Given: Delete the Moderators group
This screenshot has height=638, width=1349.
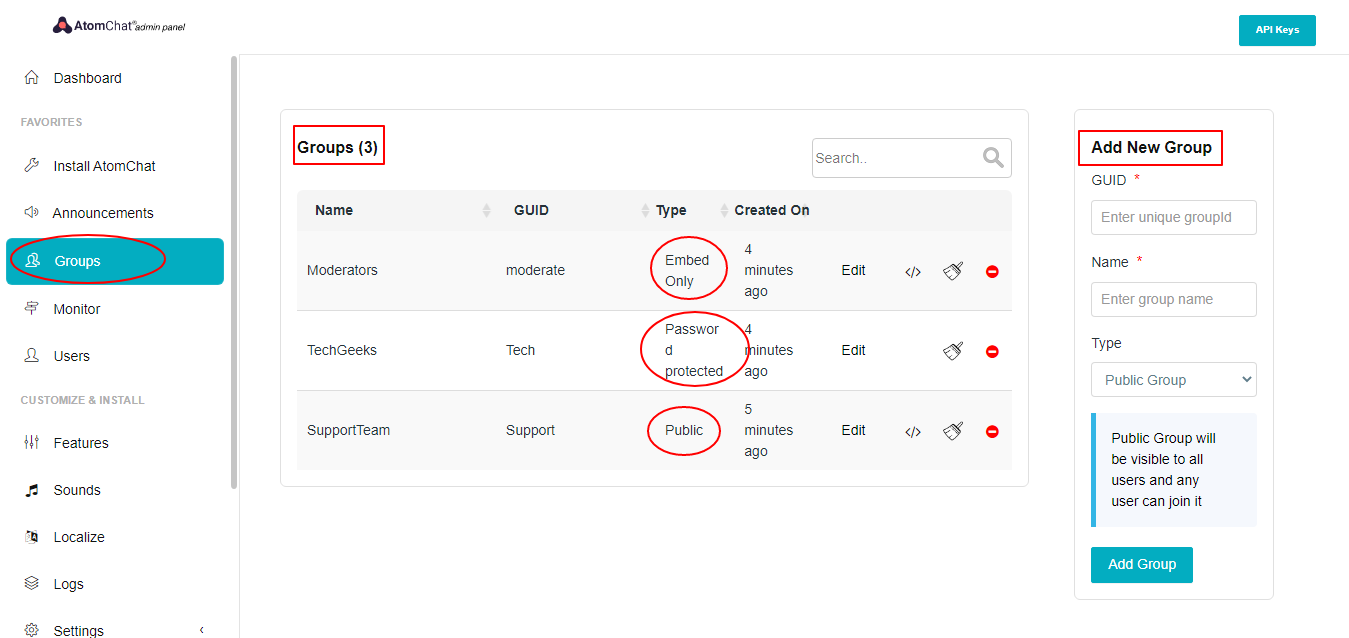Looking at the screenshot, I should tap(992, 271).
